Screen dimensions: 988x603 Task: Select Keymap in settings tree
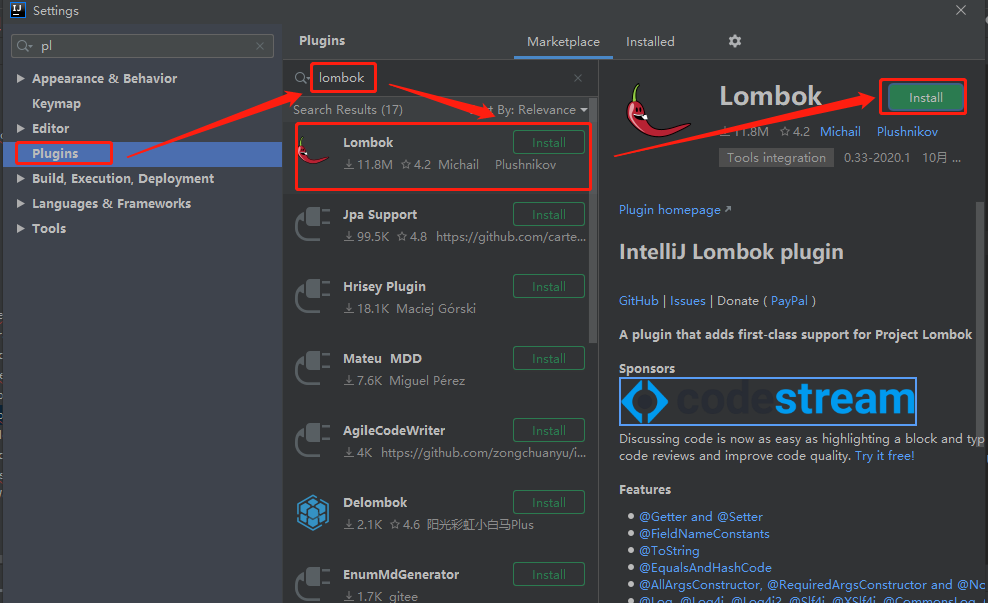[56, 103]
